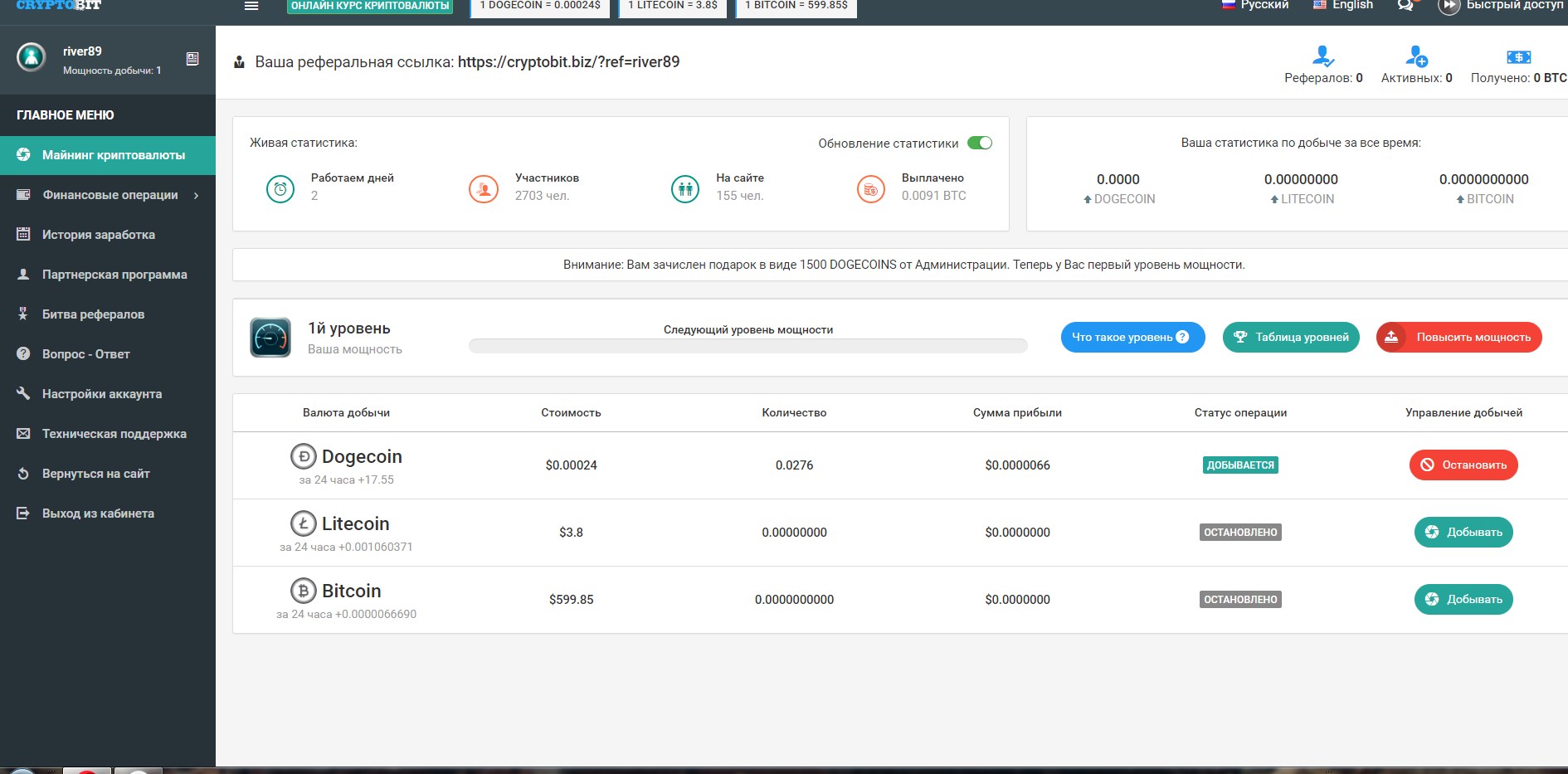This screenshot has height=774, width=1568.
Task: Click the Быстрый доступ fast-forward icon
Action: (x=1449, y=7)
